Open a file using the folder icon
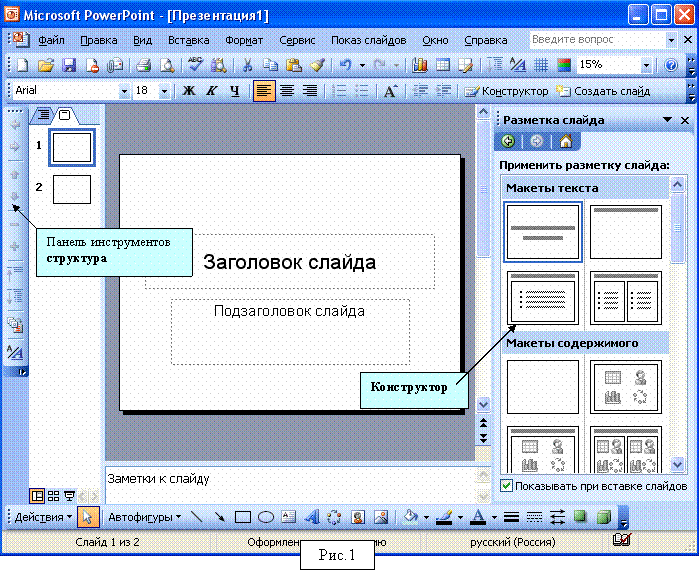The width and height of the screenshot is (700, 571). (x=46, y=66)
